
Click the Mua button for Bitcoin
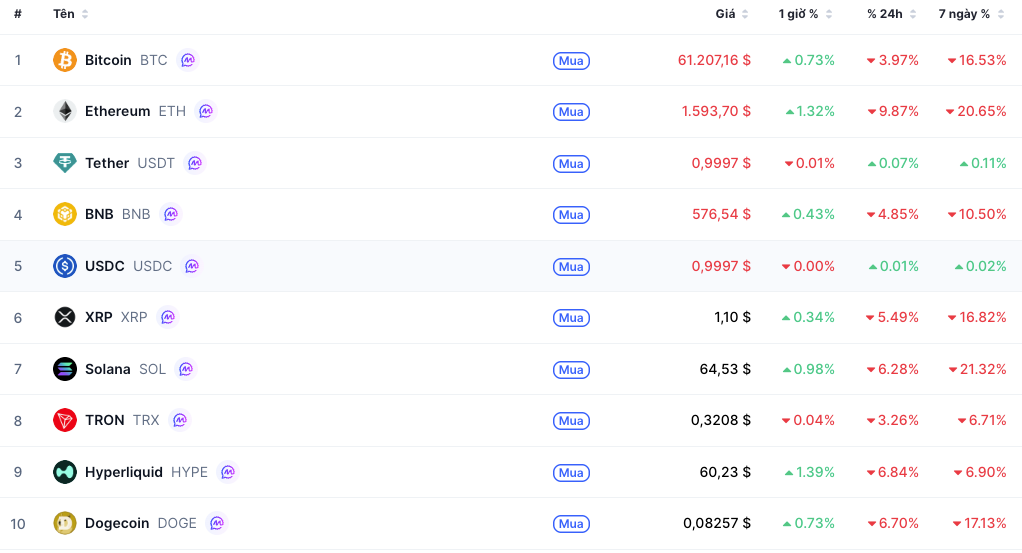tap(571, 61)
